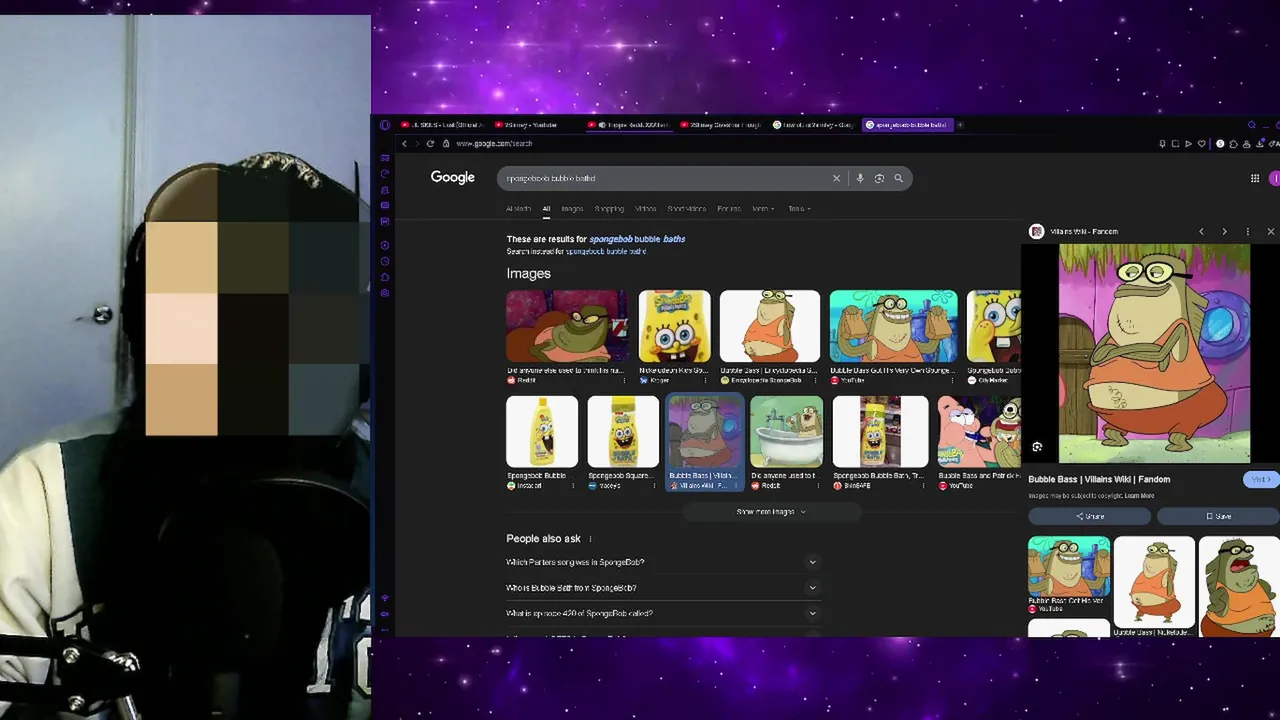
Task: Show the previous image in preview panel
Action: (x=1201, y=231)
